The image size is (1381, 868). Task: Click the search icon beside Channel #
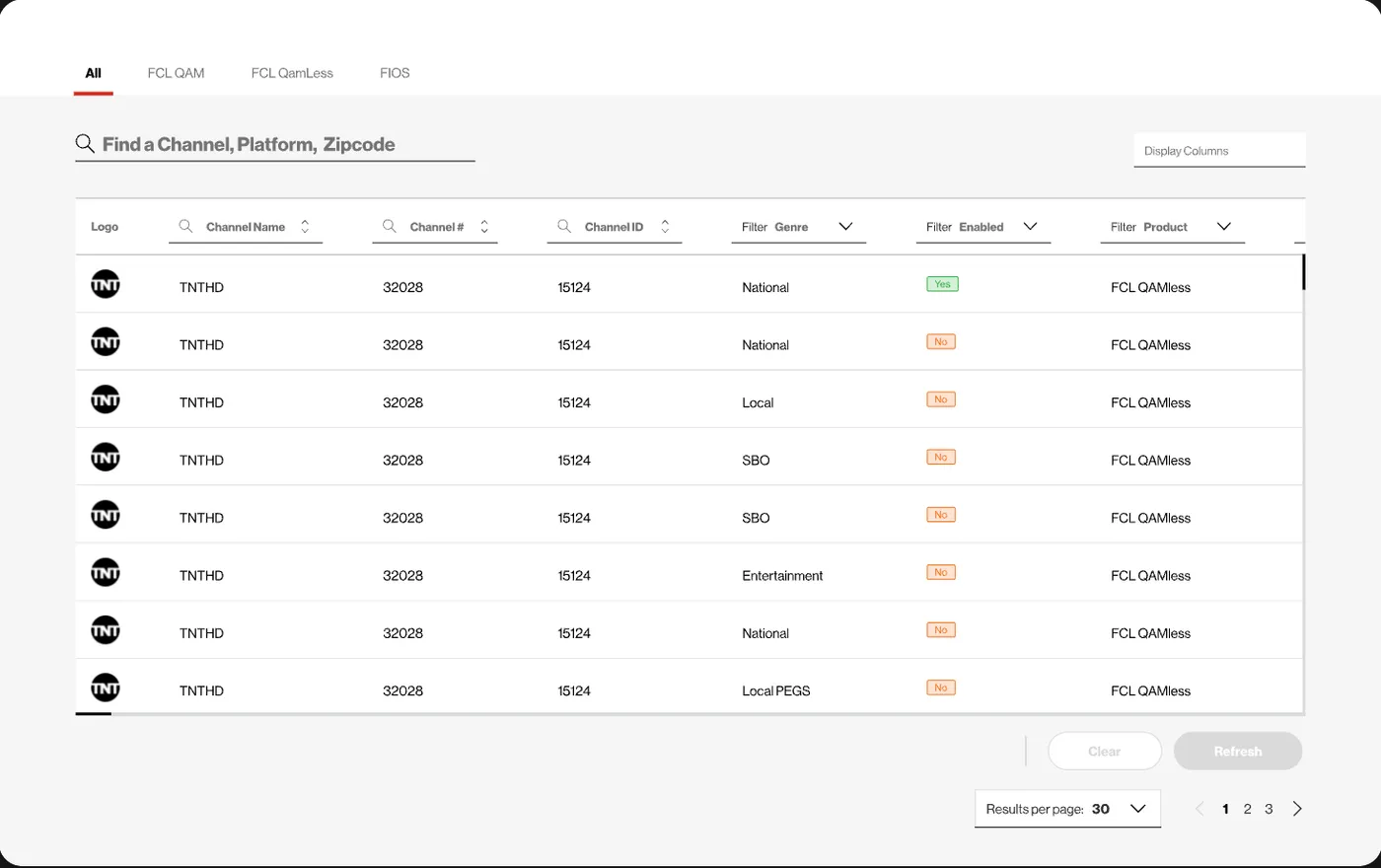pos(390,227)
